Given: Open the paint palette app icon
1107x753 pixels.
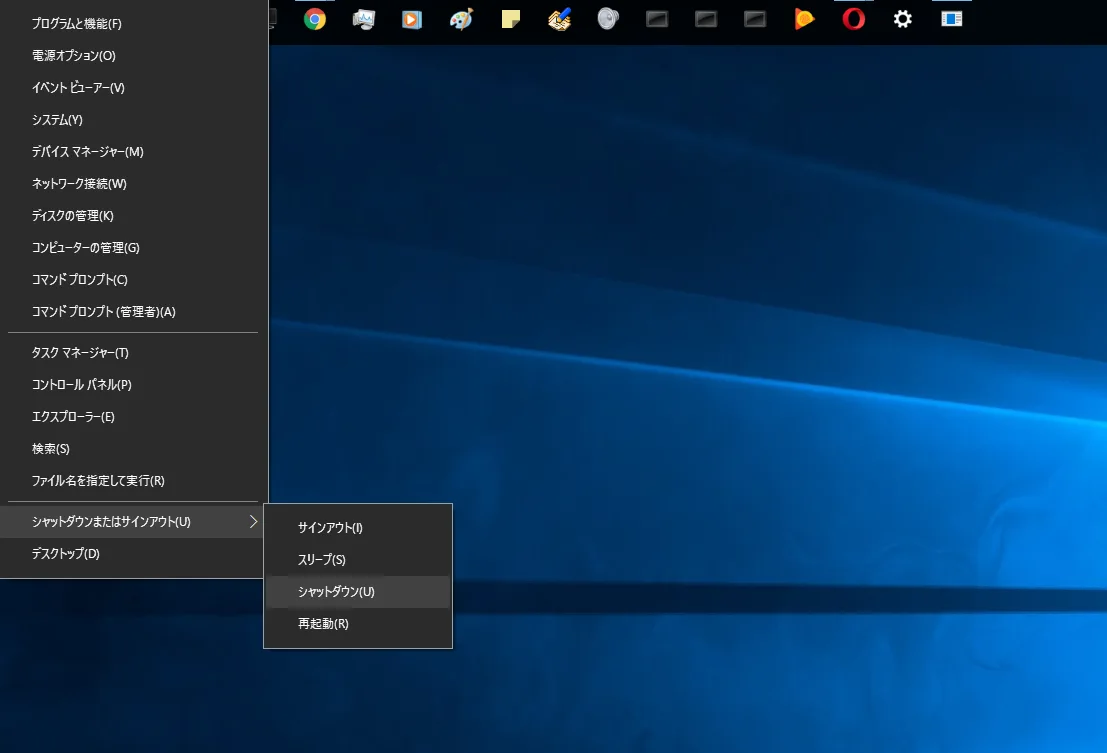Looking at the screenshot, I should 461,20.
